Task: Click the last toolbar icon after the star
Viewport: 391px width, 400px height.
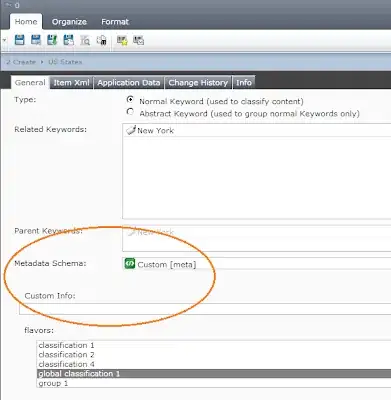Action: 138,41
